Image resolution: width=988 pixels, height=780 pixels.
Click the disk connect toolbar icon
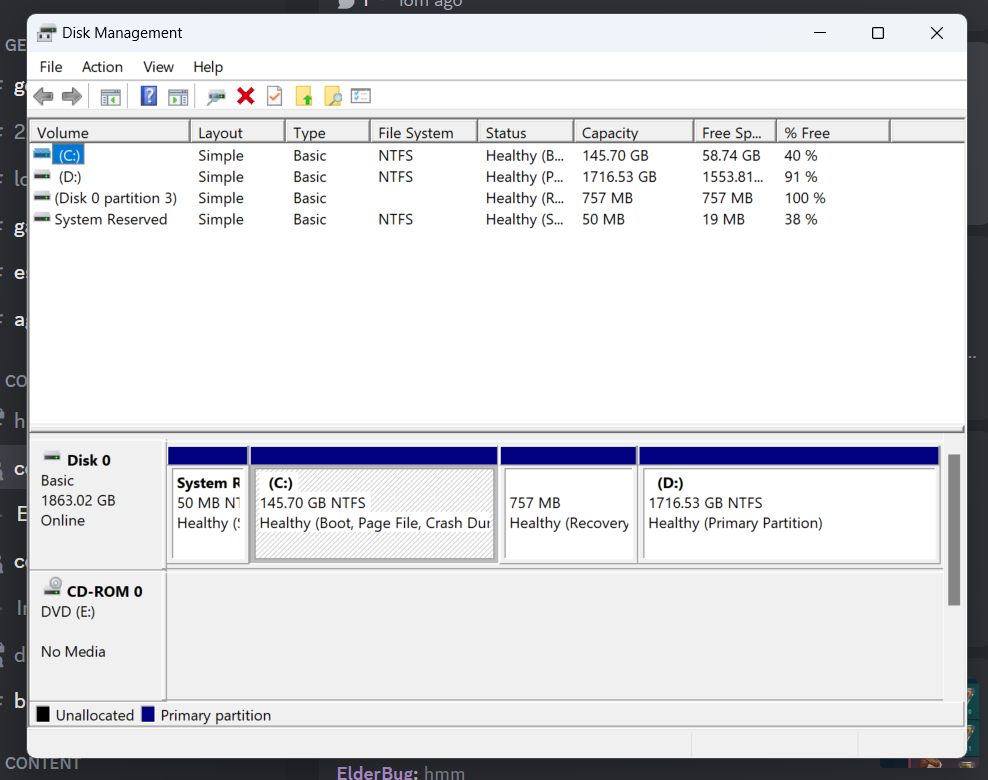(x=216, y=97)
